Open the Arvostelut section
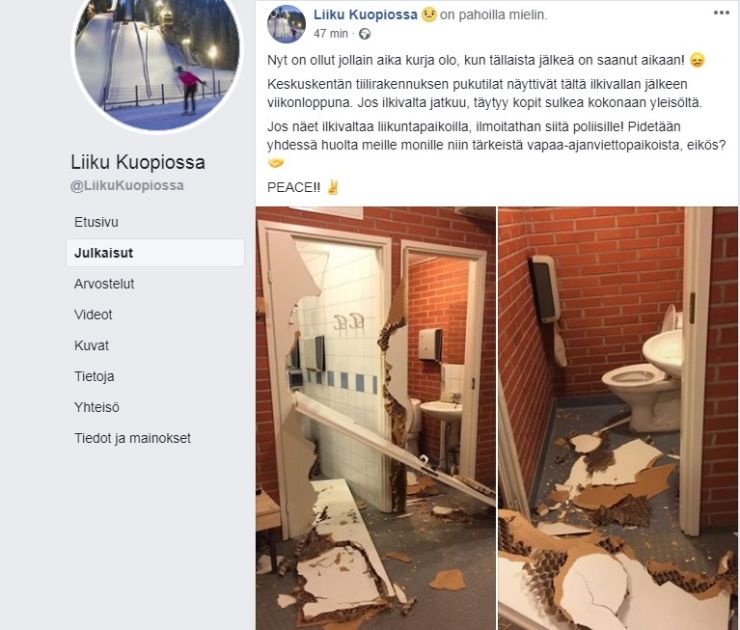Image resolution: width=740 pixels, height=630 pixels. (104, 284)
